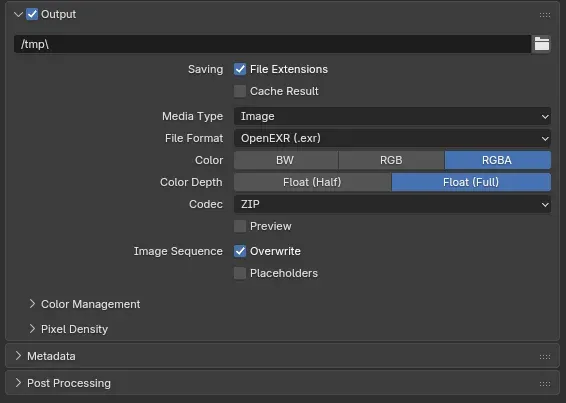Image resolution: width=566 pixels, height=403 pixels.
Task: Open the Codec ZIP dropdown
Action: point(392,204)
